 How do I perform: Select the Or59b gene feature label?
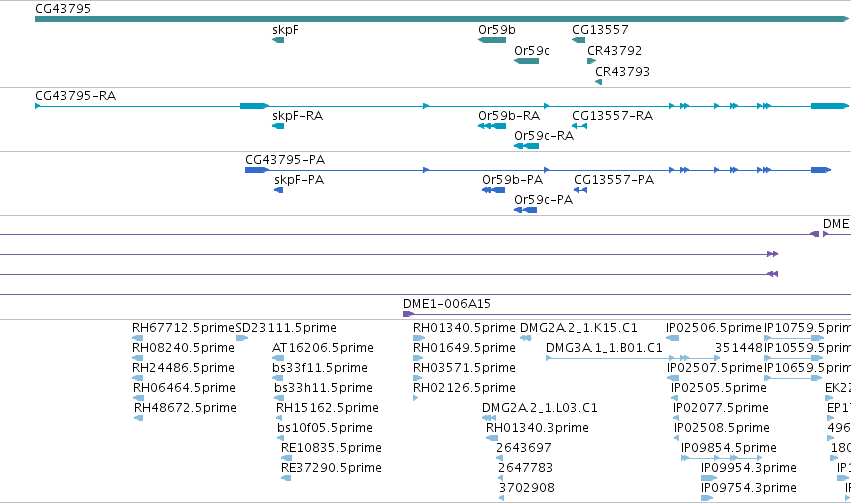click(497, 30)
